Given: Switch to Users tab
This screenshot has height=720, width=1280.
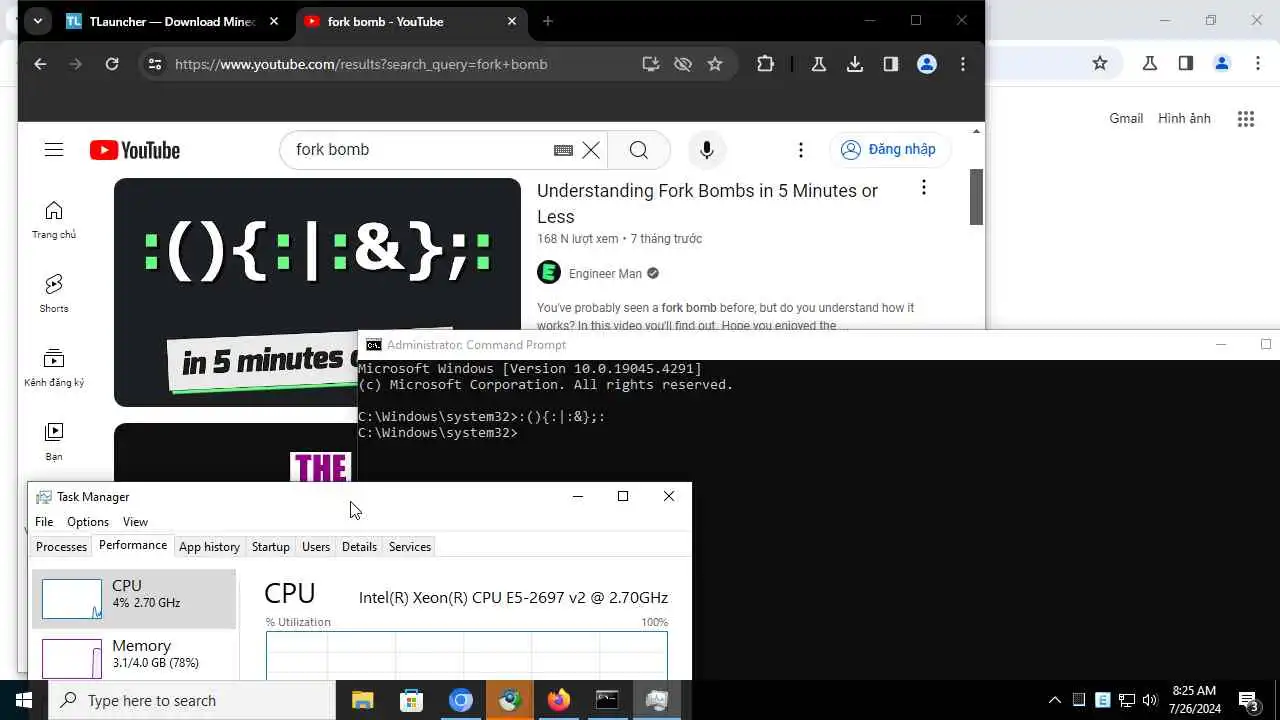Looking at the screenshot, I should [316, 547].
